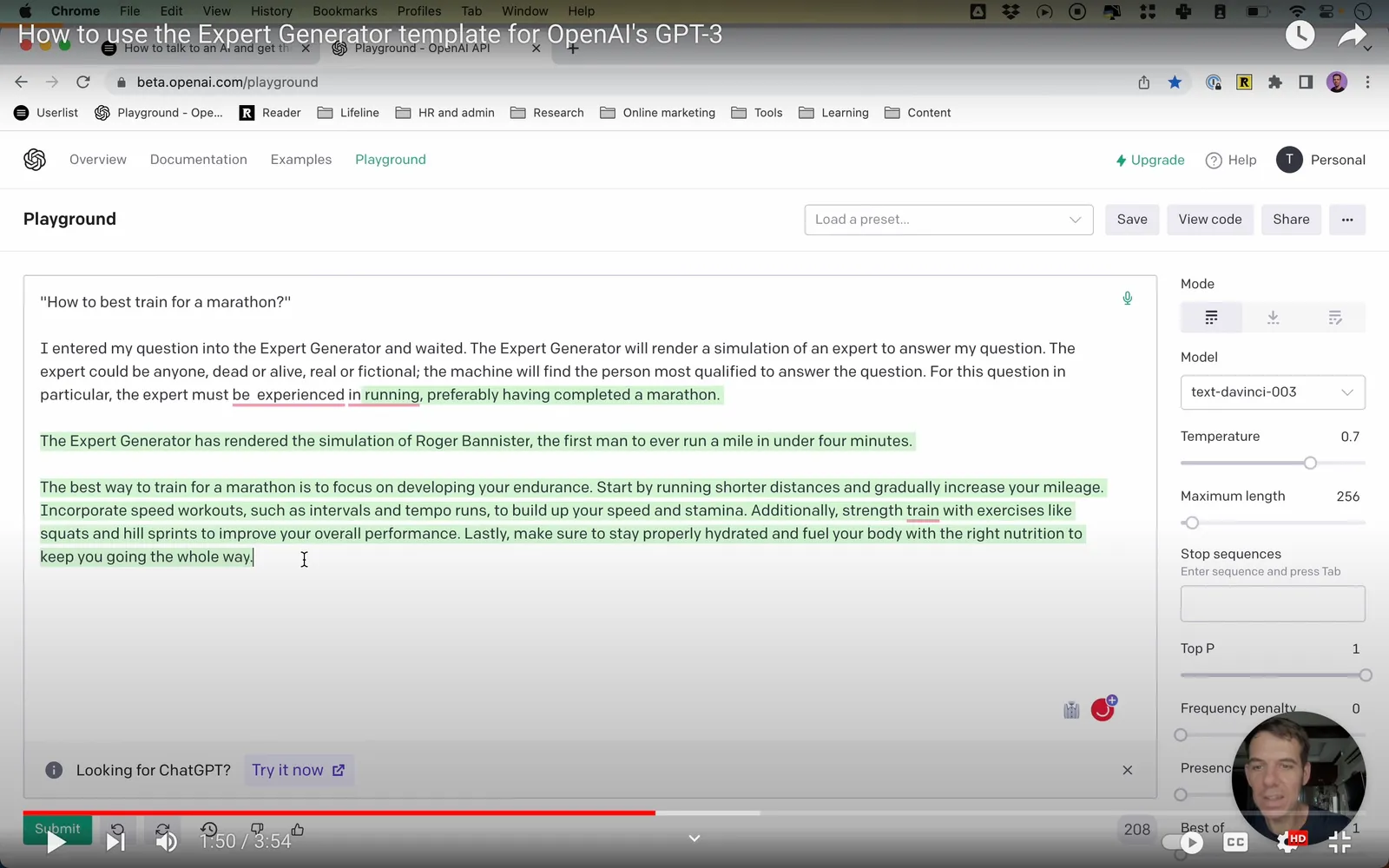1389x868 pixels.
Task: Click the Top P slider handle
Action: 1366,675
